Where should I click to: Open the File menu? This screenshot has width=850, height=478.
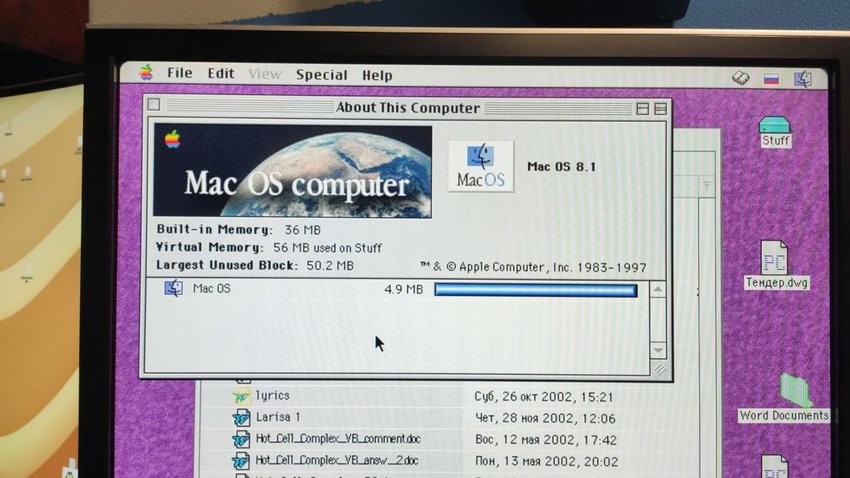click(x=179, y=73)
